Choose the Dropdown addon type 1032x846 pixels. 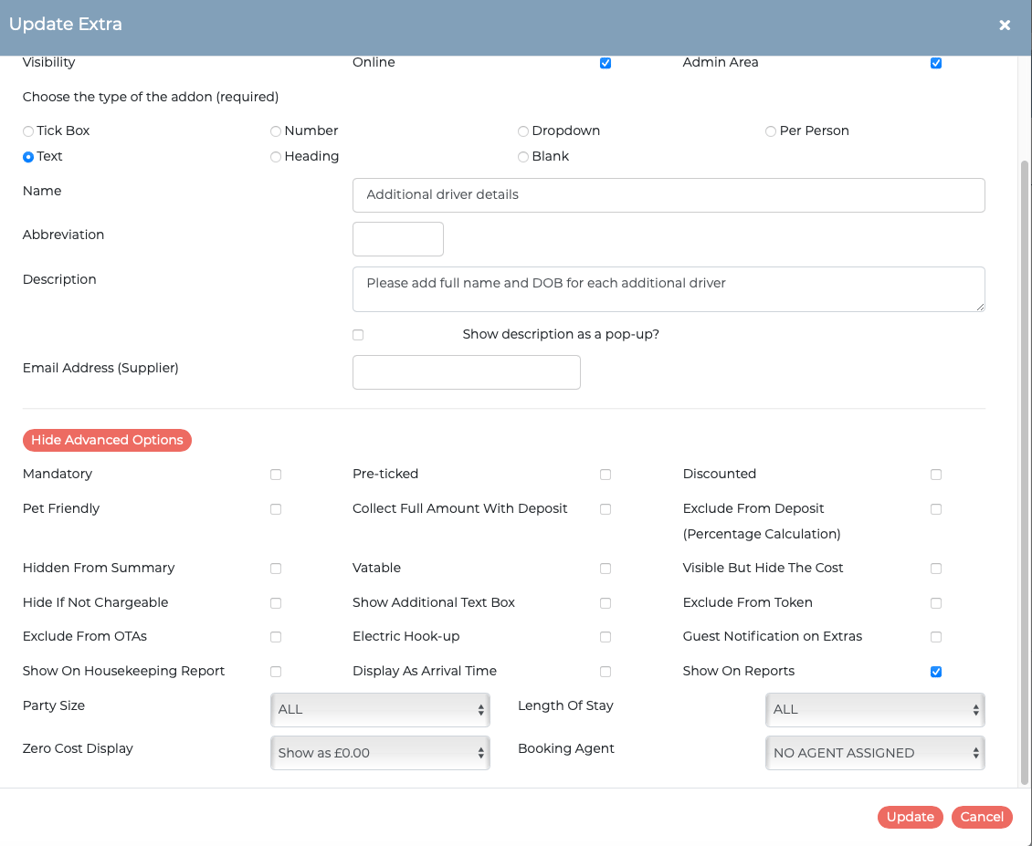[523, 131]
